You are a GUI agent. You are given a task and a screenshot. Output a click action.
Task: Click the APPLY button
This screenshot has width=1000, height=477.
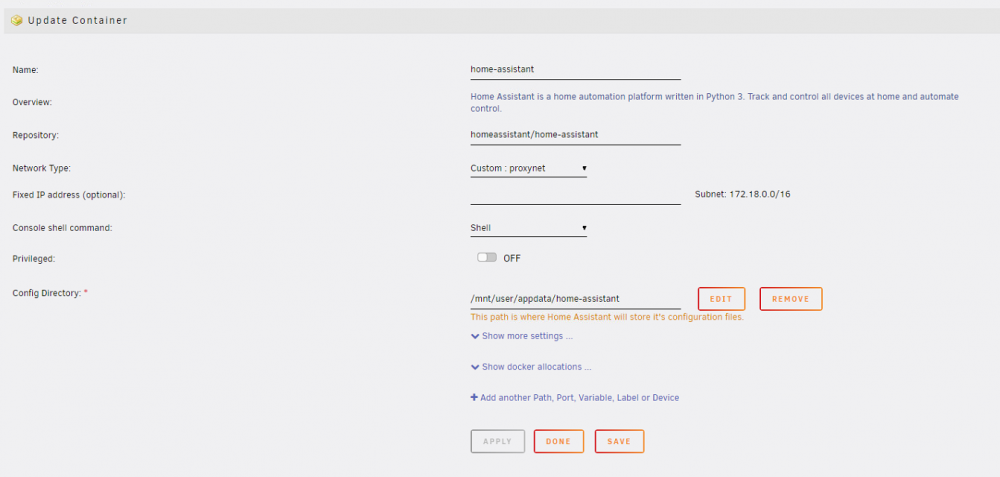tap(497, 441)
